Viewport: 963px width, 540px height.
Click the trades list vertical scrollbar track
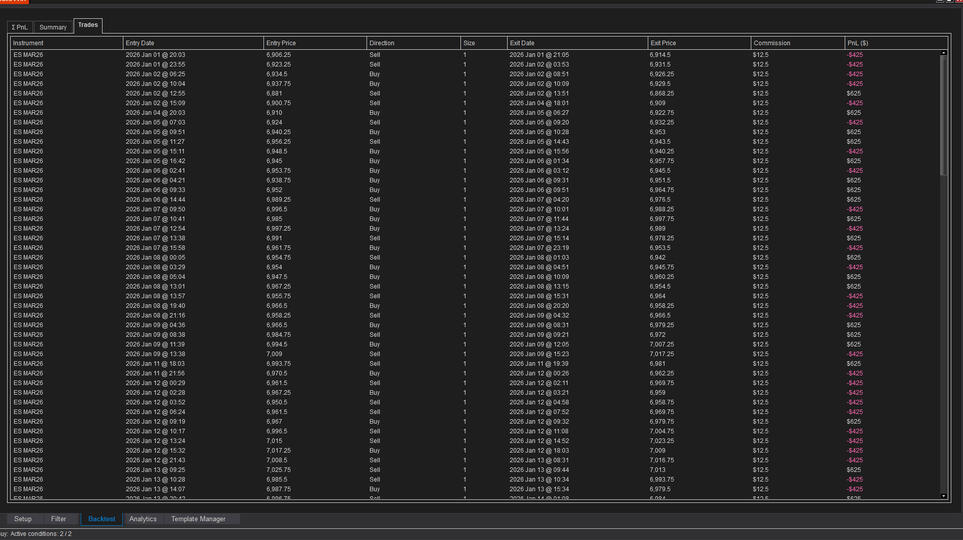944,350
